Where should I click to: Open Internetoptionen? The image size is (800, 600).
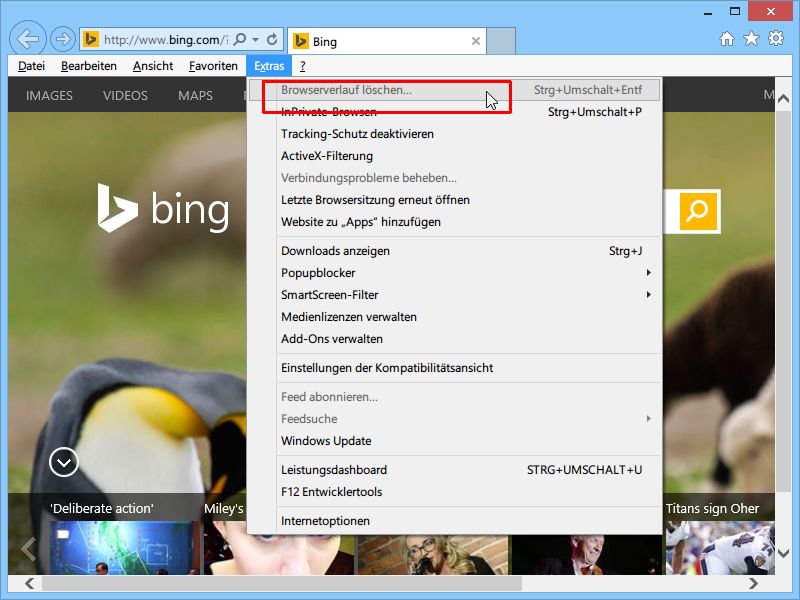pyautogui.click(x=454, y=520)
